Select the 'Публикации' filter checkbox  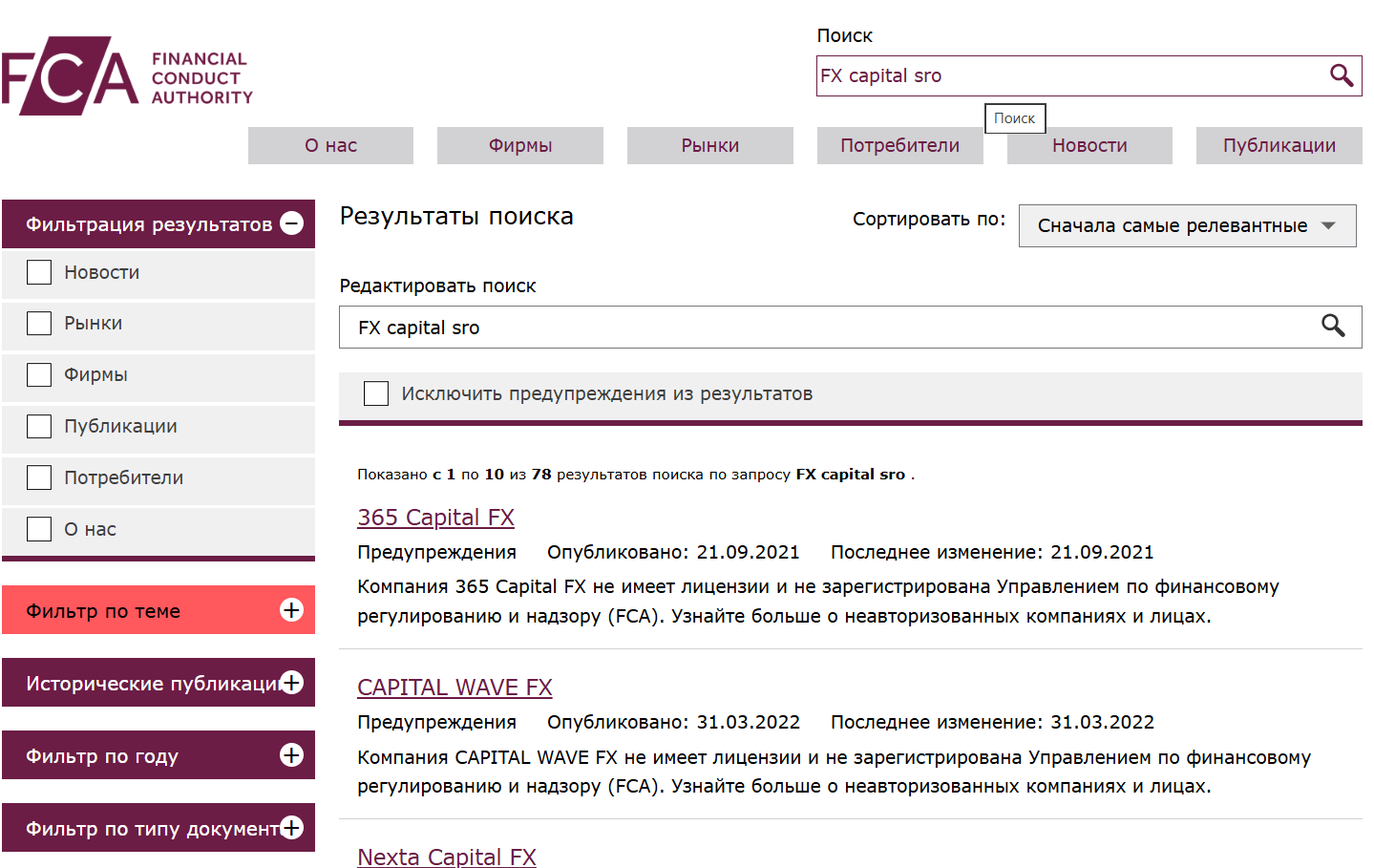click(38, 426)
